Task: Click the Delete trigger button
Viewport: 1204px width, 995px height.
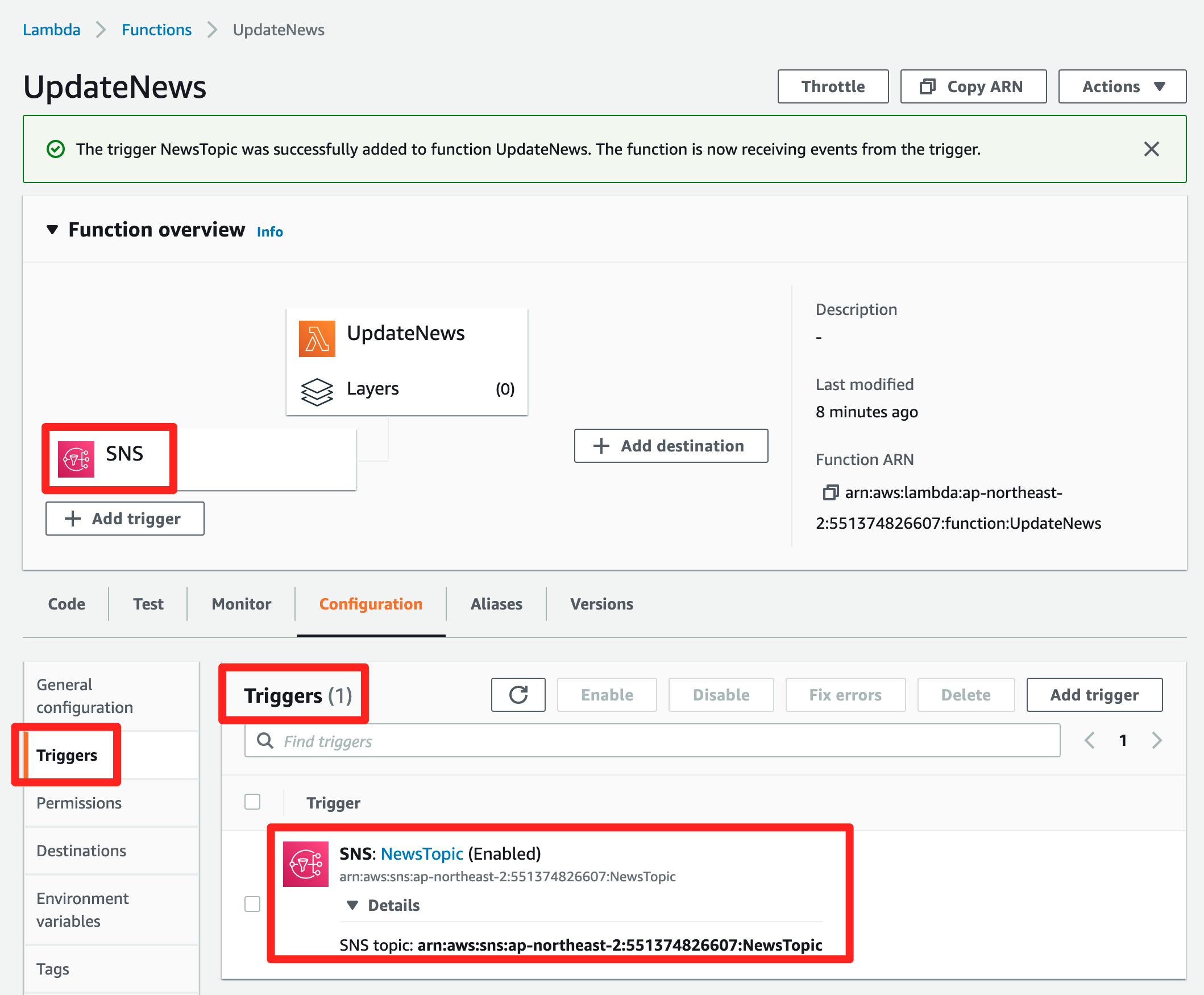Action: click(966, 695)
